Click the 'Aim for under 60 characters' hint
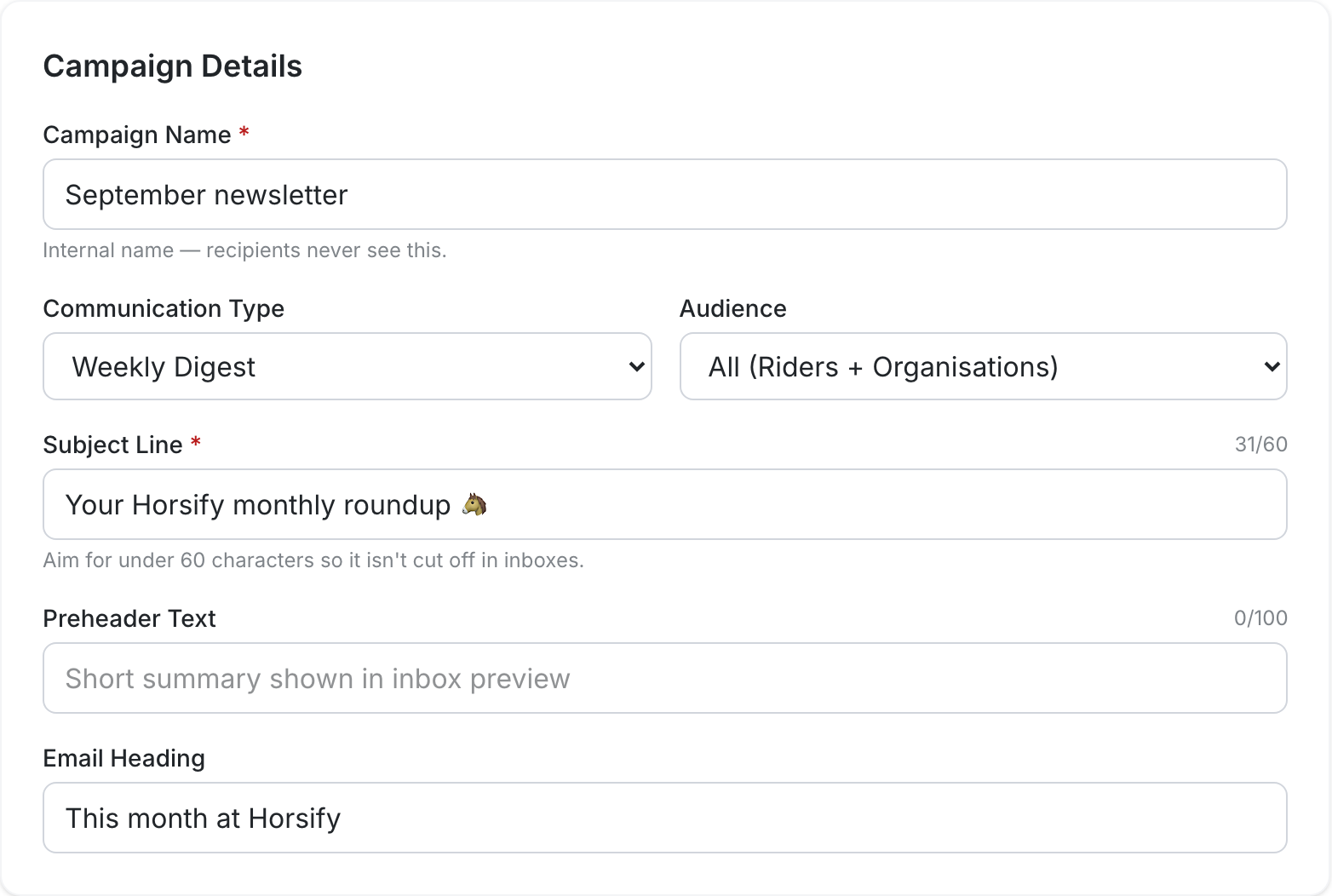1332x896 pixels. click(313, 560)
